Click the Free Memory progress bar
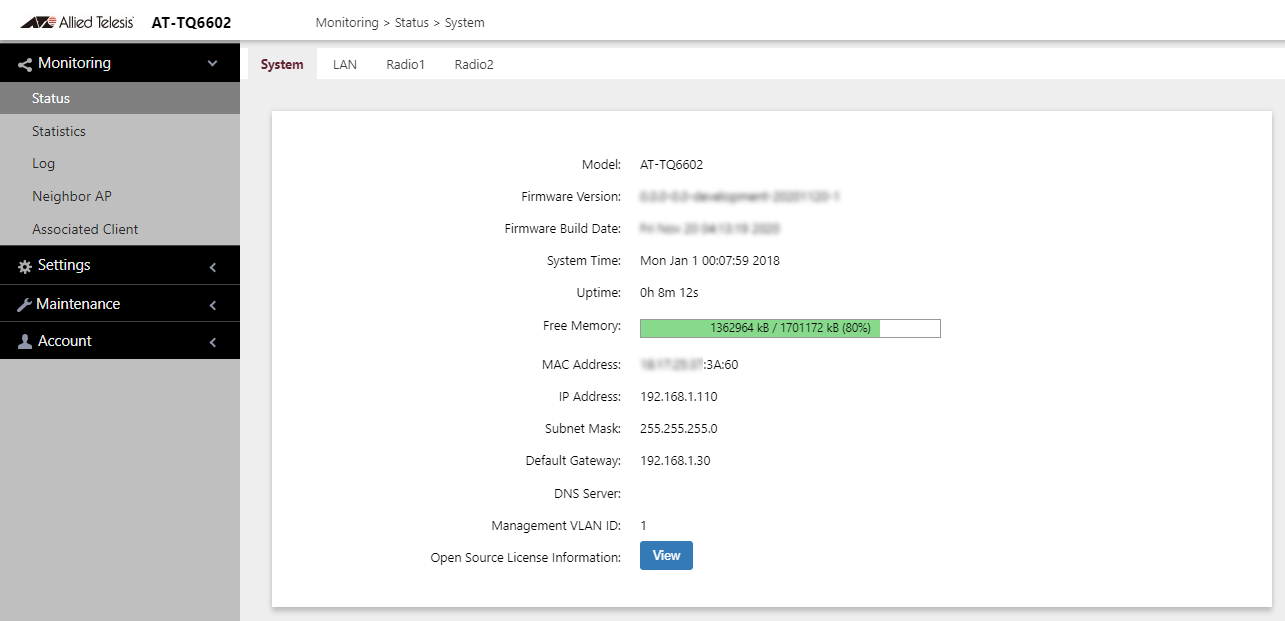 coord(790,328)
